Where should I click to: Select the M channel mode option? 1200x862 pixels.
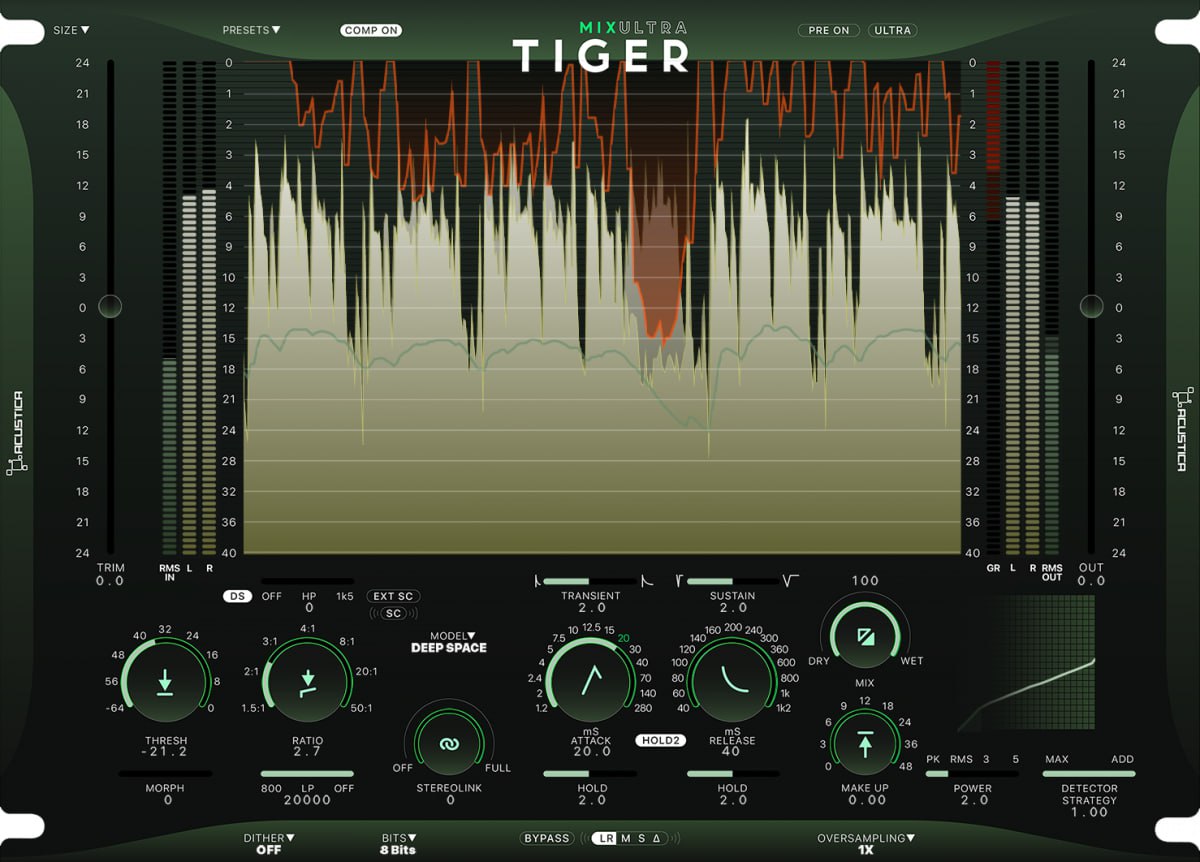[625, 838]
